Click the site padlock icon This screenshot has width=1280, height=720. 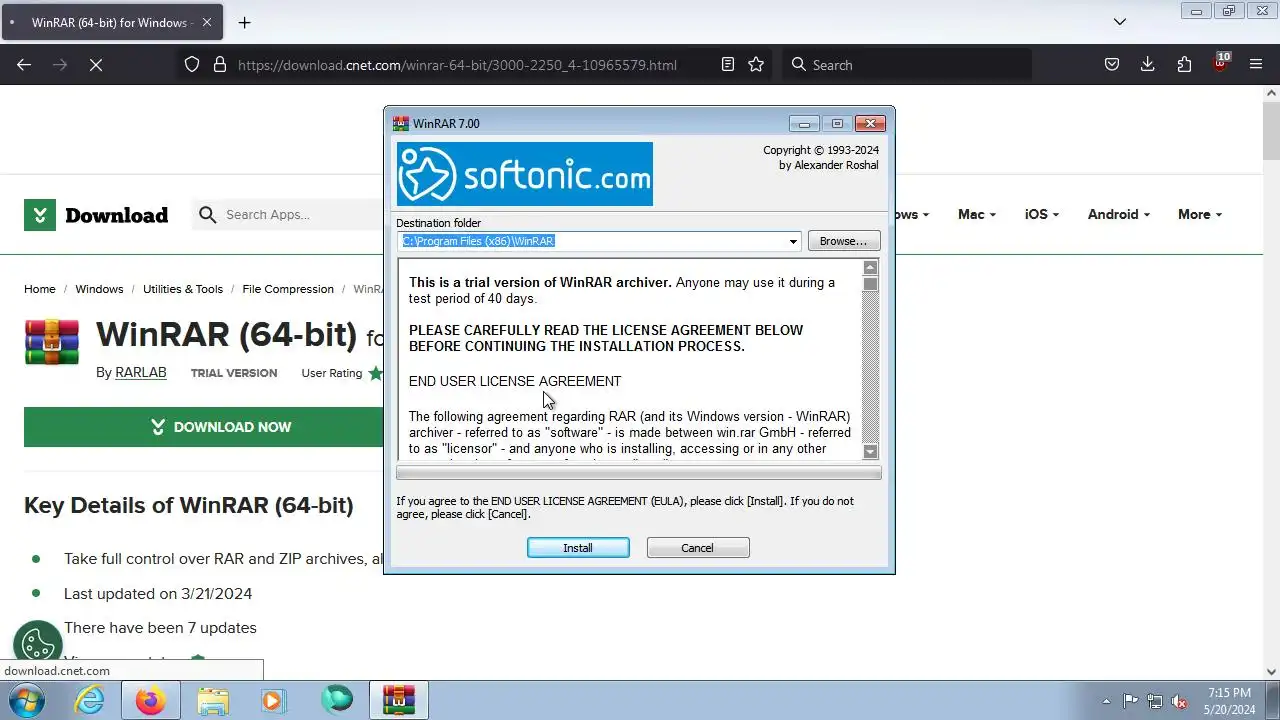pyautogui.click(x=220, y=65)
